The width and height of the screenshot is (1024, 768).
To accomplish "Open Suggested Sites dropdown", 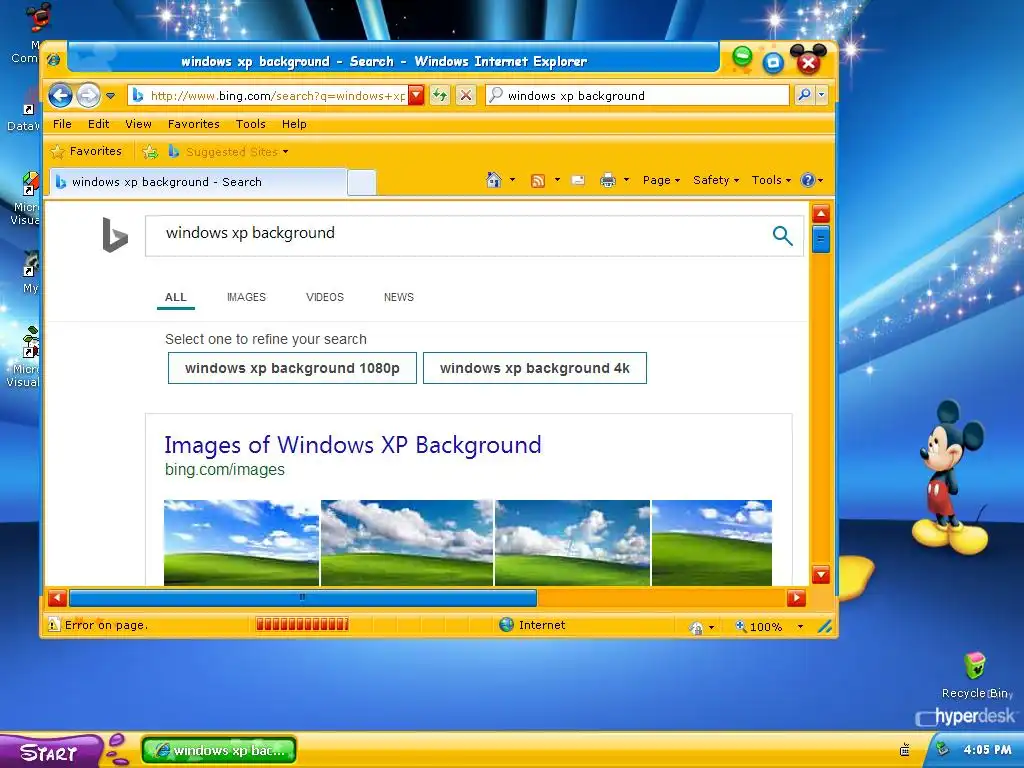I will click(229, 152).
